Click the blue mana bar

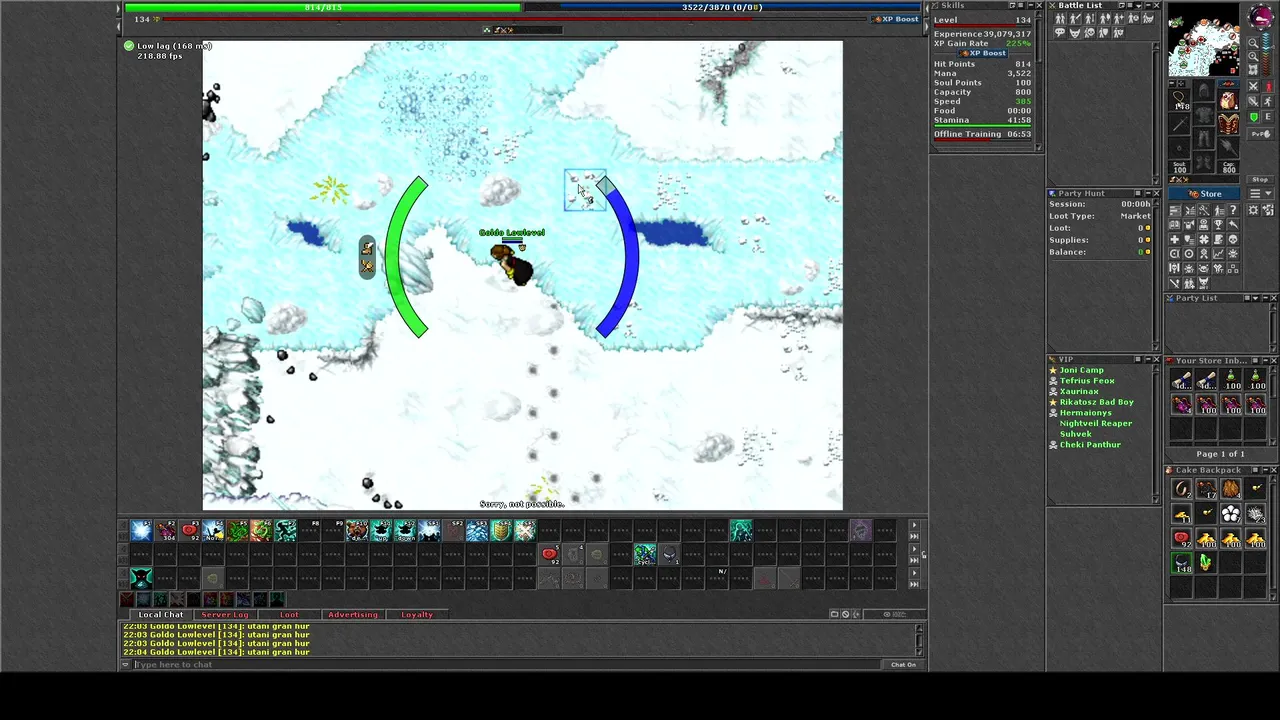[722, 7]
